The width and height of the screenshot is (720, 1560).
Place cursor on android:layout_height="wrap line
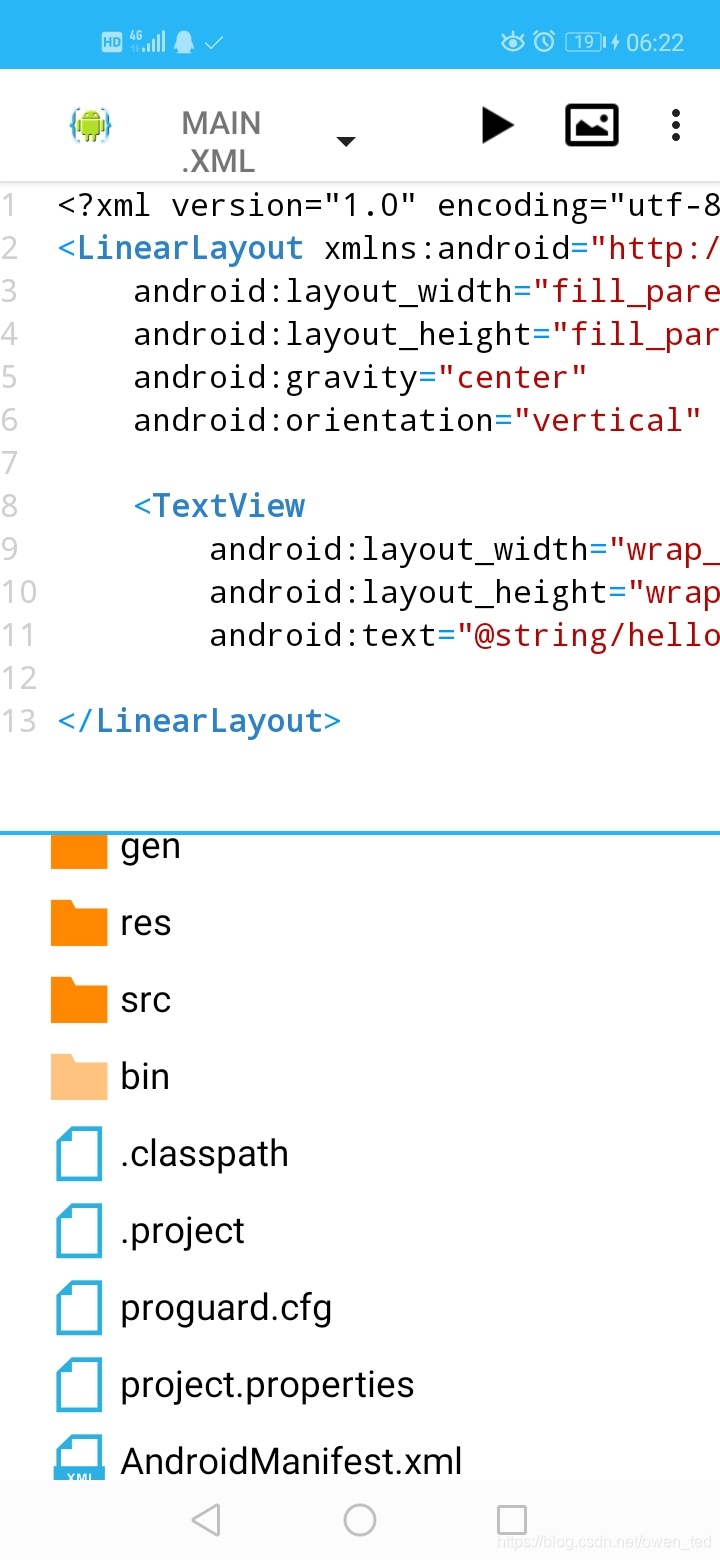[x=464, y=592]
